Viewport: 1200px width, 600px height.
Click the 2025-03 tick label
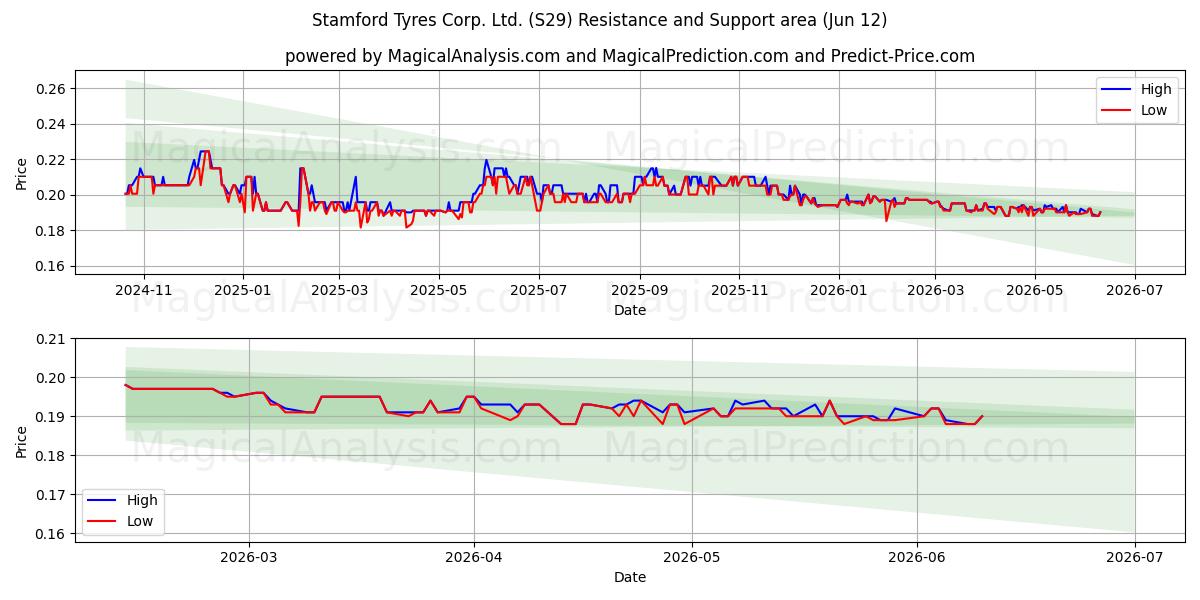point(339,290)
